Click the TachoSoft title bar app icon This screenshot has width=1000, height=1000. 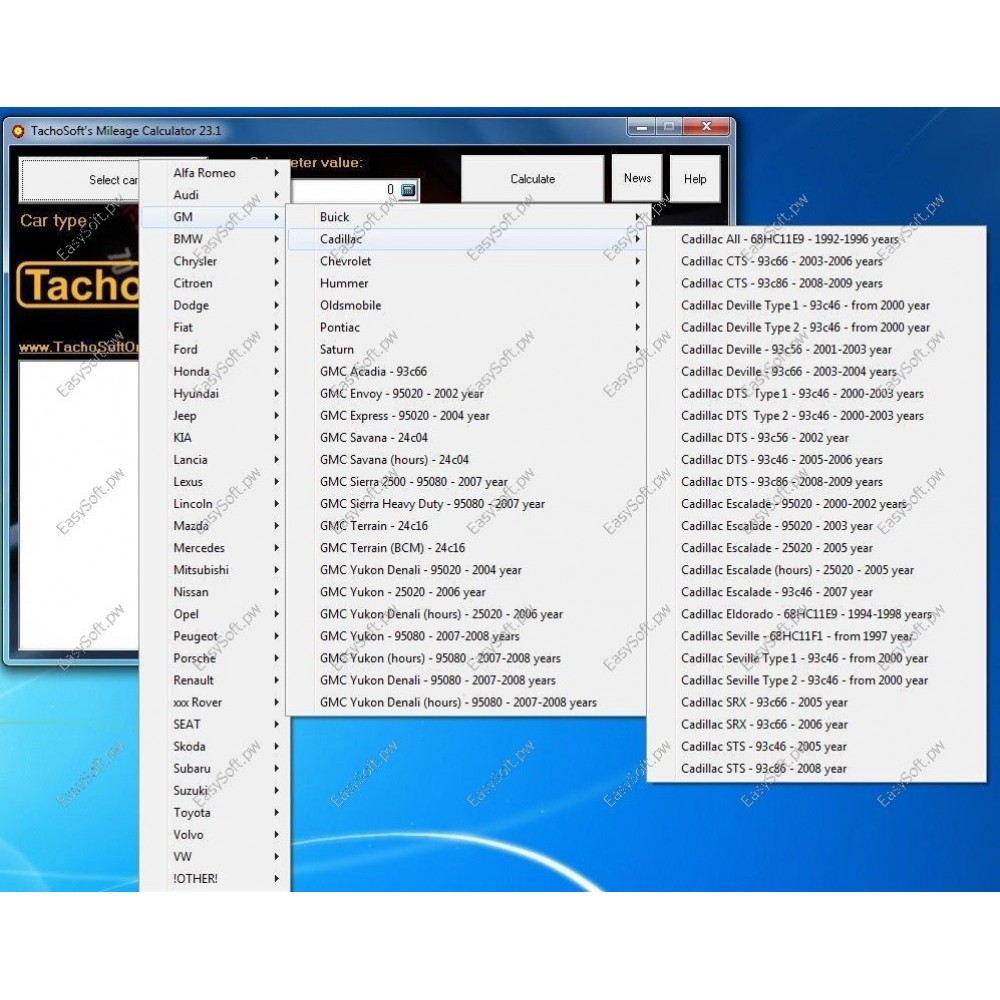click(x=18, y=131)
